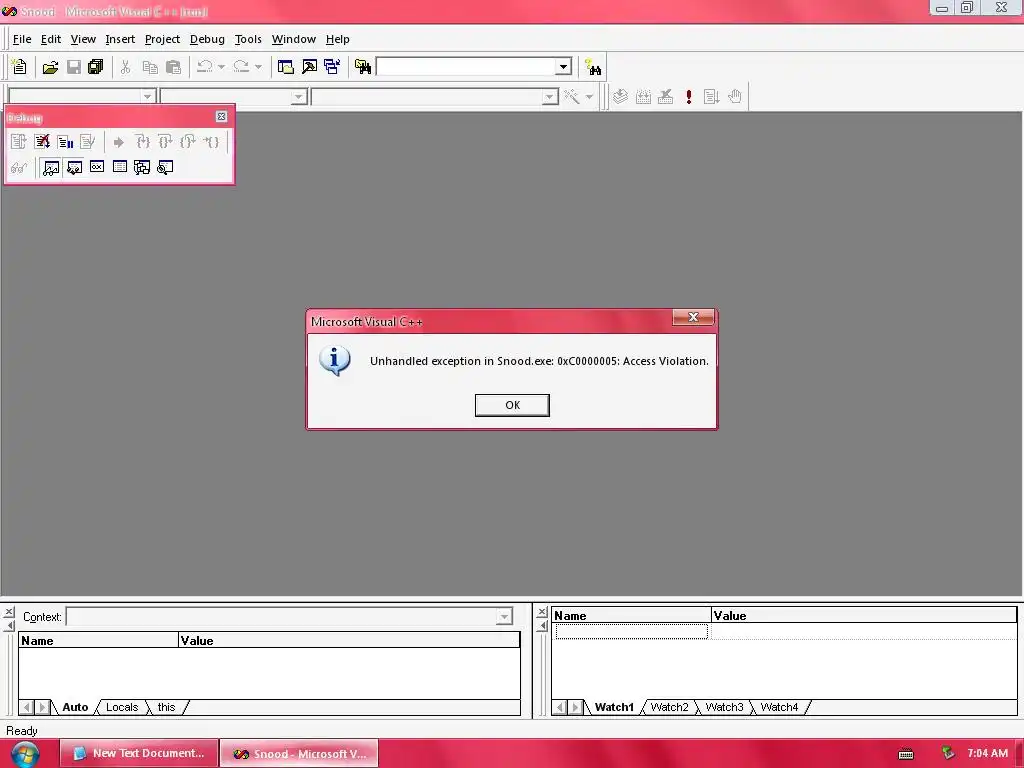This screenshot has height=768, width=1024.
Task: Click the Window List icon
Action: 332,67
